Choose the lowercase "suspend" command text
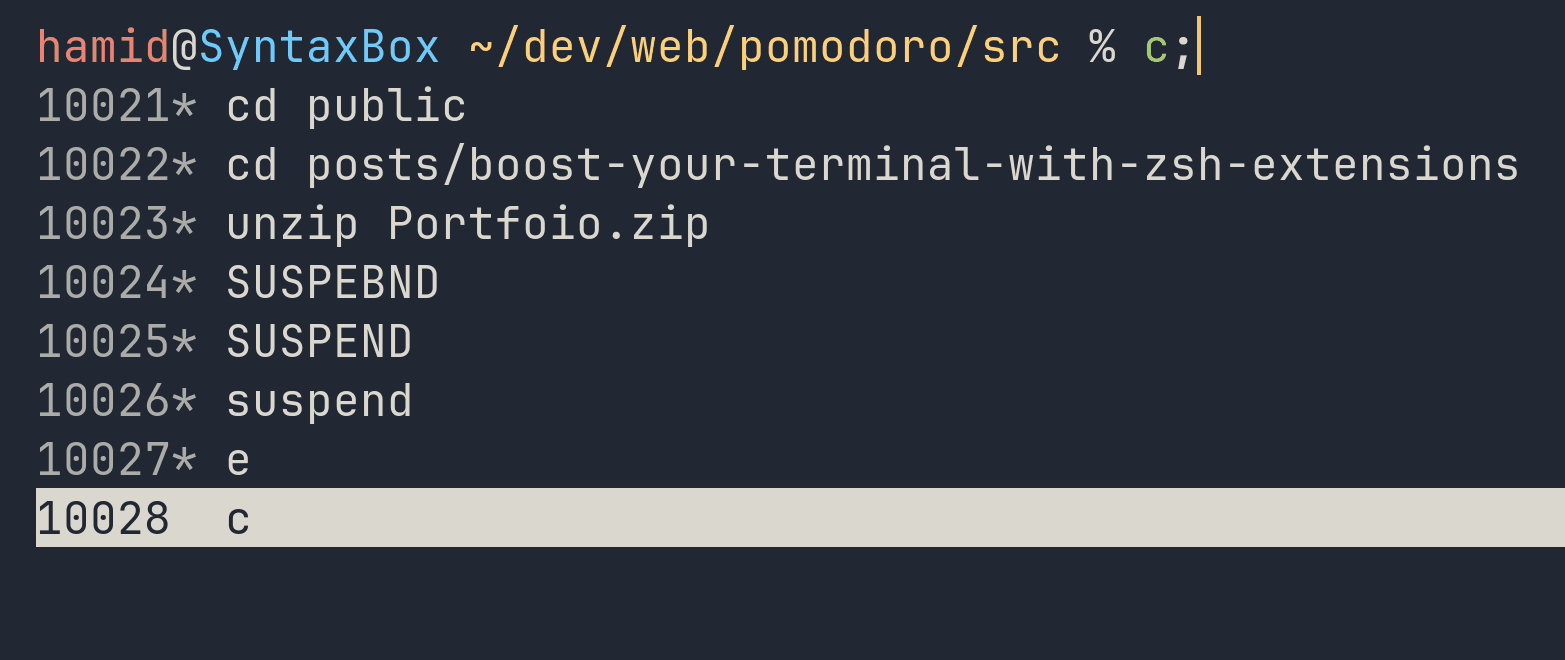Viewport: 1565px width, 660px height. 319,401
